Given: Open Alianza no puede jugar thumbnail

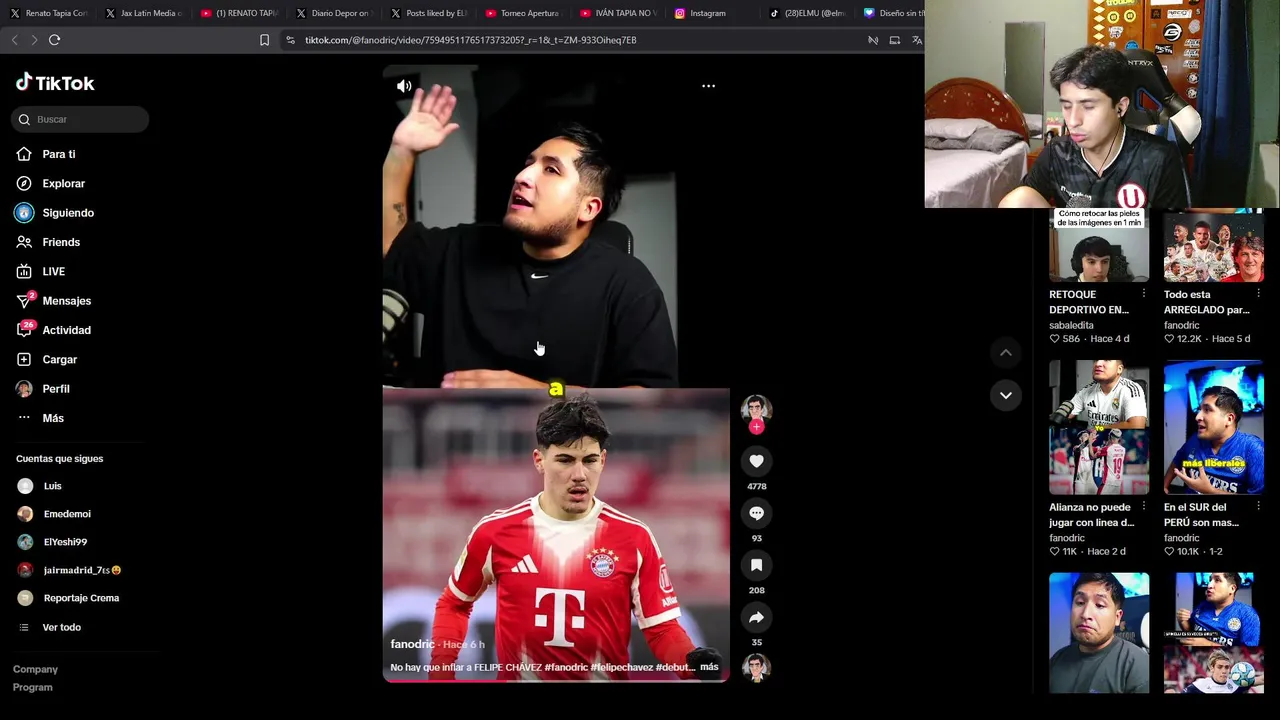Looking at the screenshot, I should 1099,428.
